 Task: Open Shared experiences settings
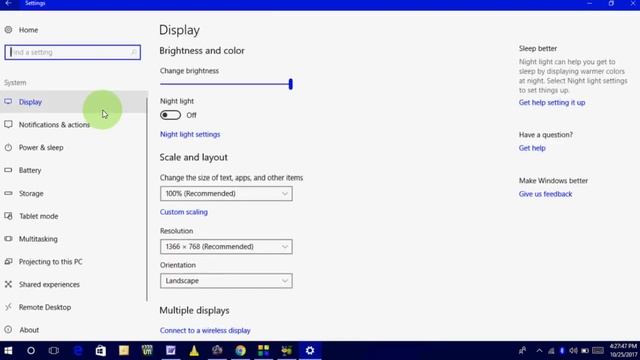pos(49,284)
